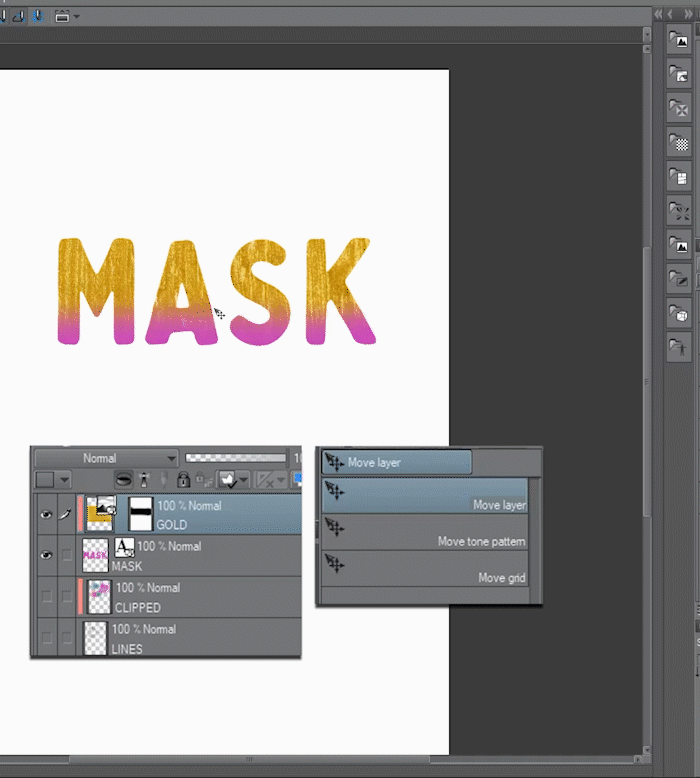Open the Normal blending mode dropdown
Screen dimensions: 700x778
pos(107,458)
